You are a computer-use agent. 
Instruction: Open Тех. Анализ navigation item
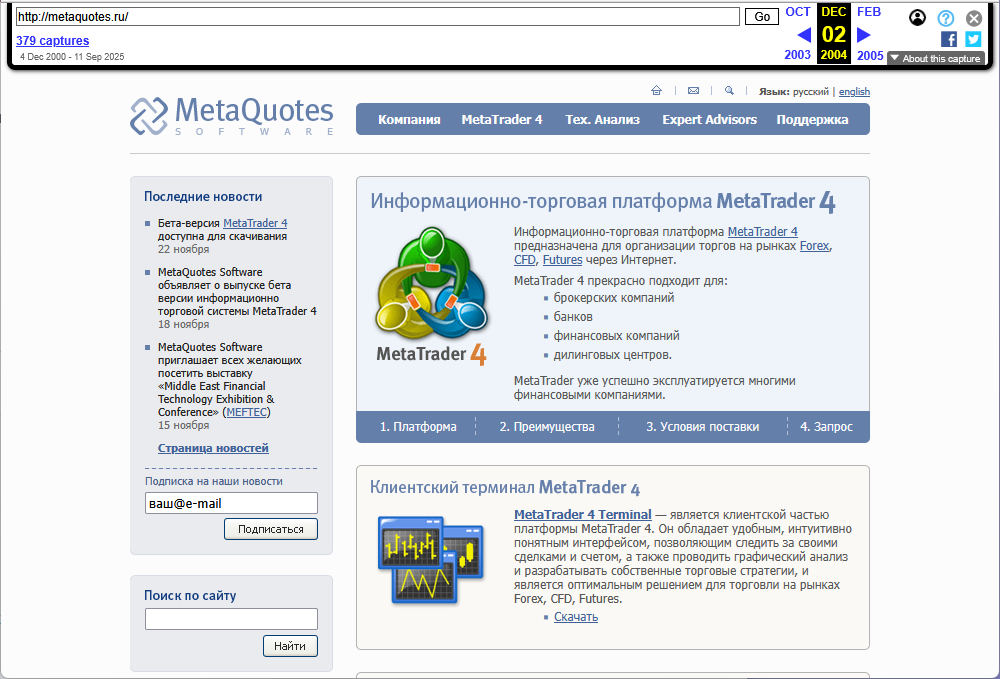coord(602,120)
